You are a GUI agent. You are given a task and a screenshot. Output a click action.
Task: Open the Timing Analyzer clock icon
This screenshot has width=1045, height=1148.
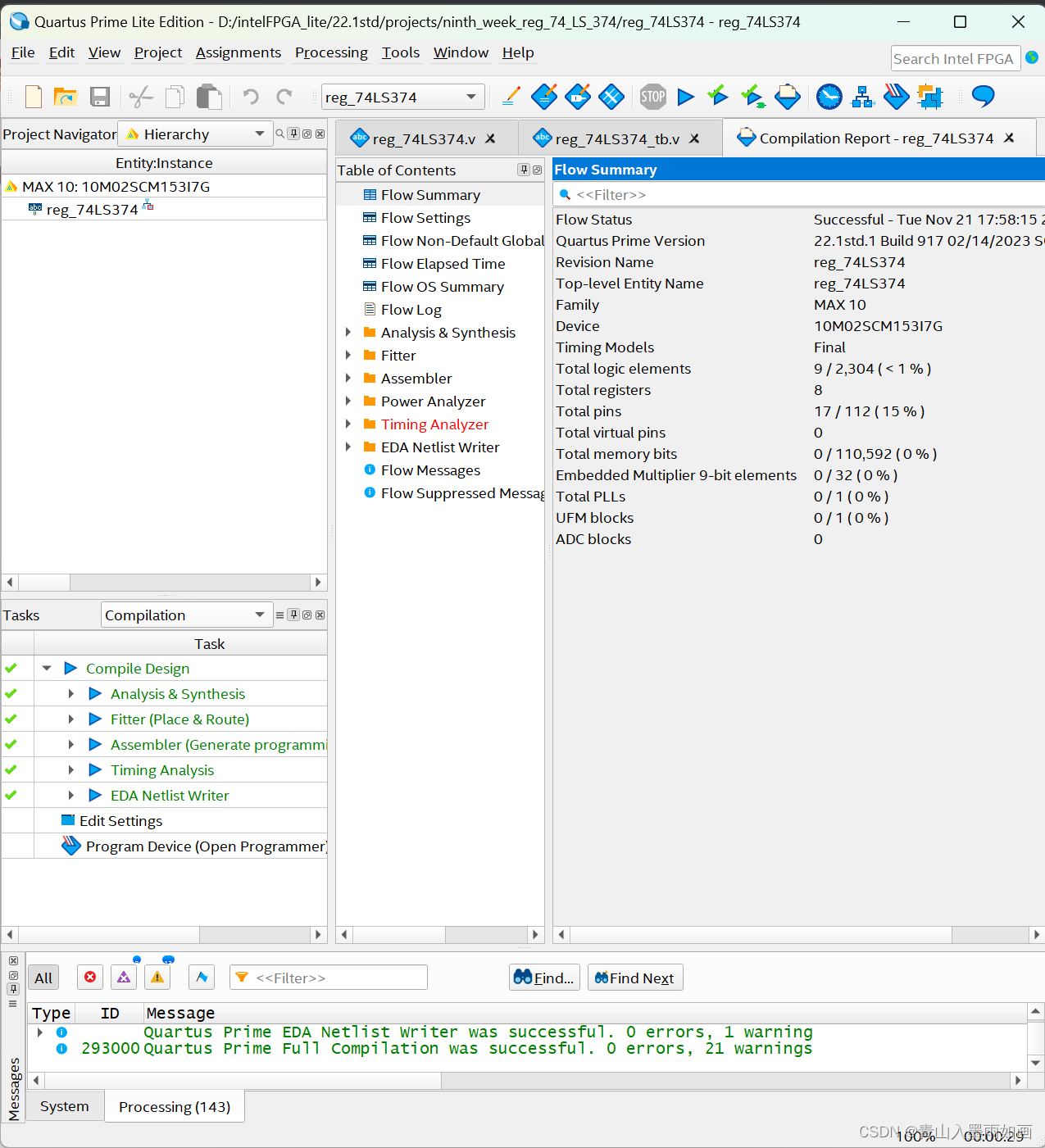[829, 97]
